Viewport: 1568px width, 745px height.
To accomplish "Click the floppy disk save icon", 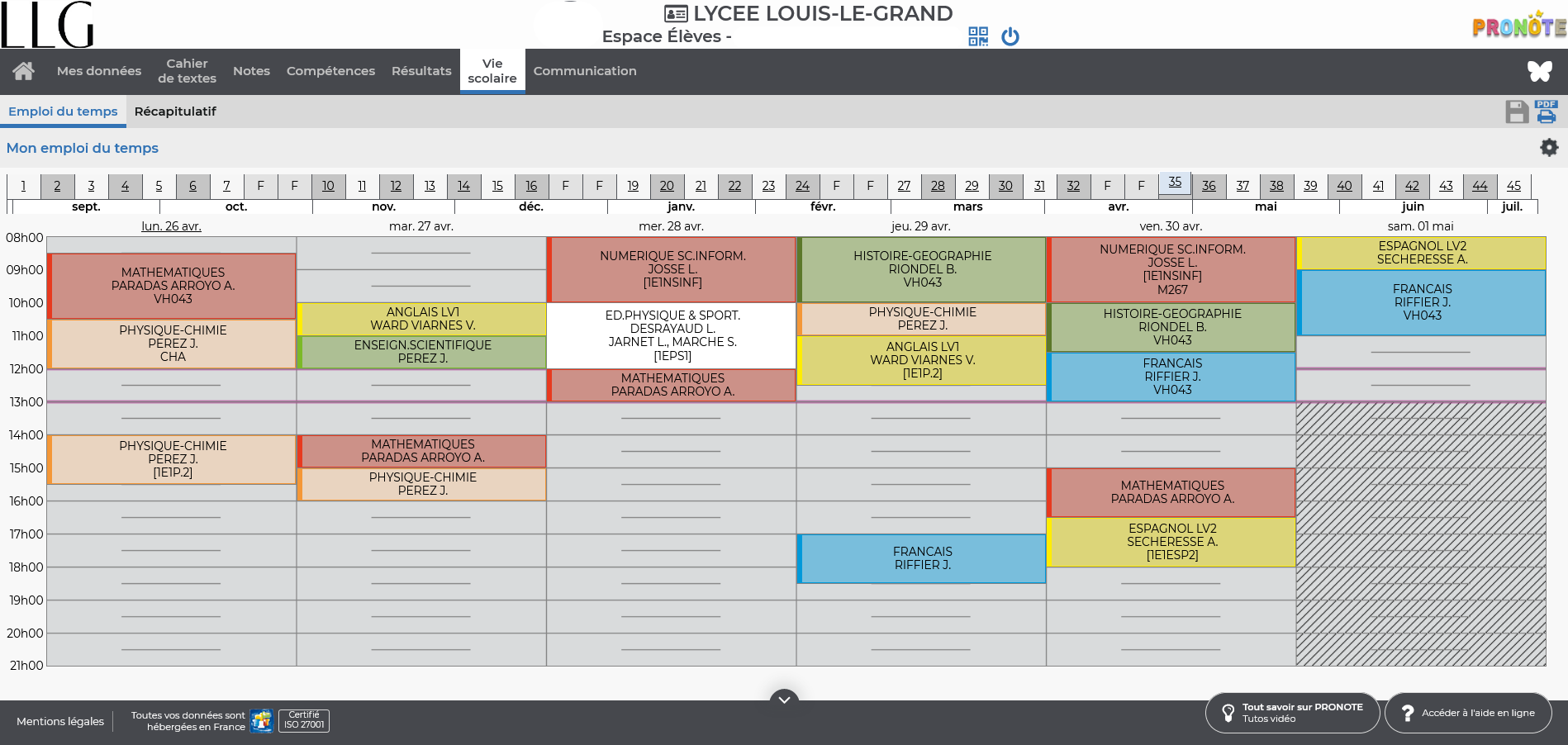I will [1517, 112].
